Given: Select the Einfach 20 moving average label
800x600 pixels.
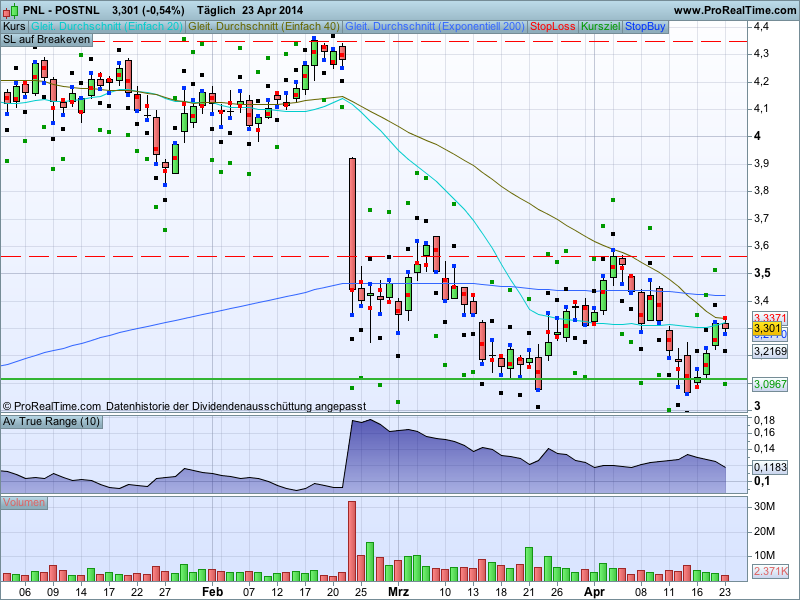Looking at the screenshot, I should [x=106, y=25].
